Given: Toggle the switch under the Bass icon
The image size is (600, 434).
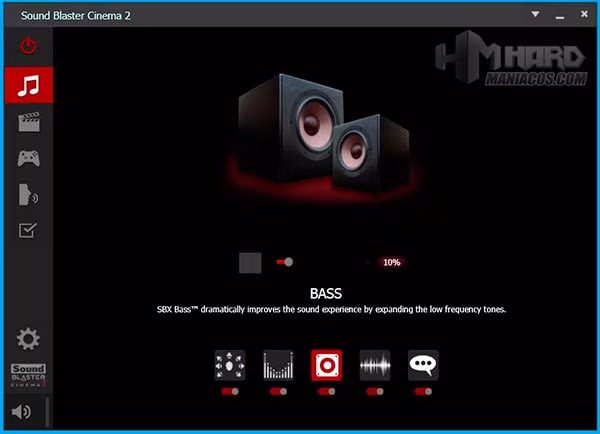Looking at the screenshot, I should [x=326, y=392].
